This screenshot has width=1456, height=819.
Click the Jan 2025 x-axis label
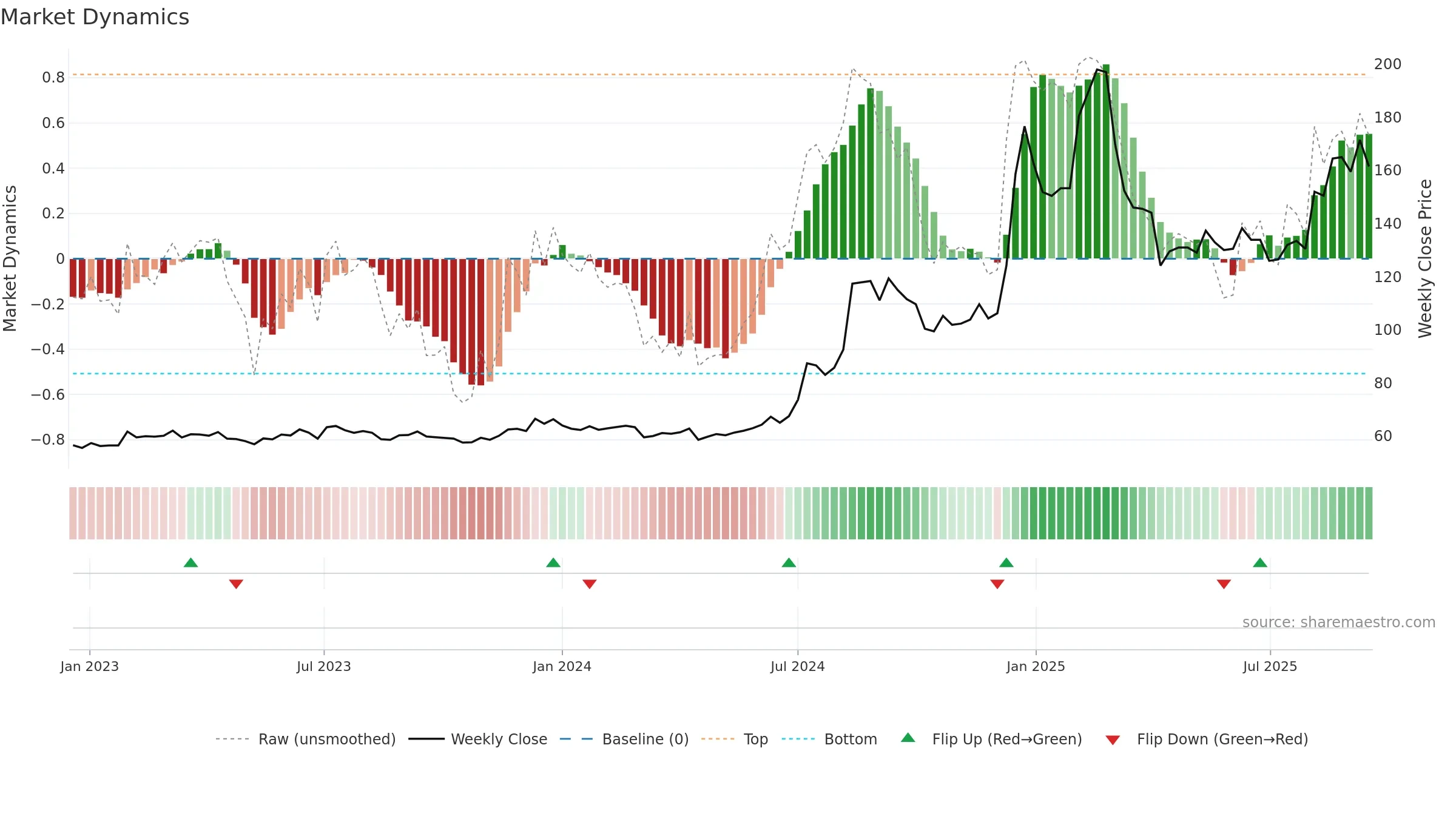coord(1036,666)
